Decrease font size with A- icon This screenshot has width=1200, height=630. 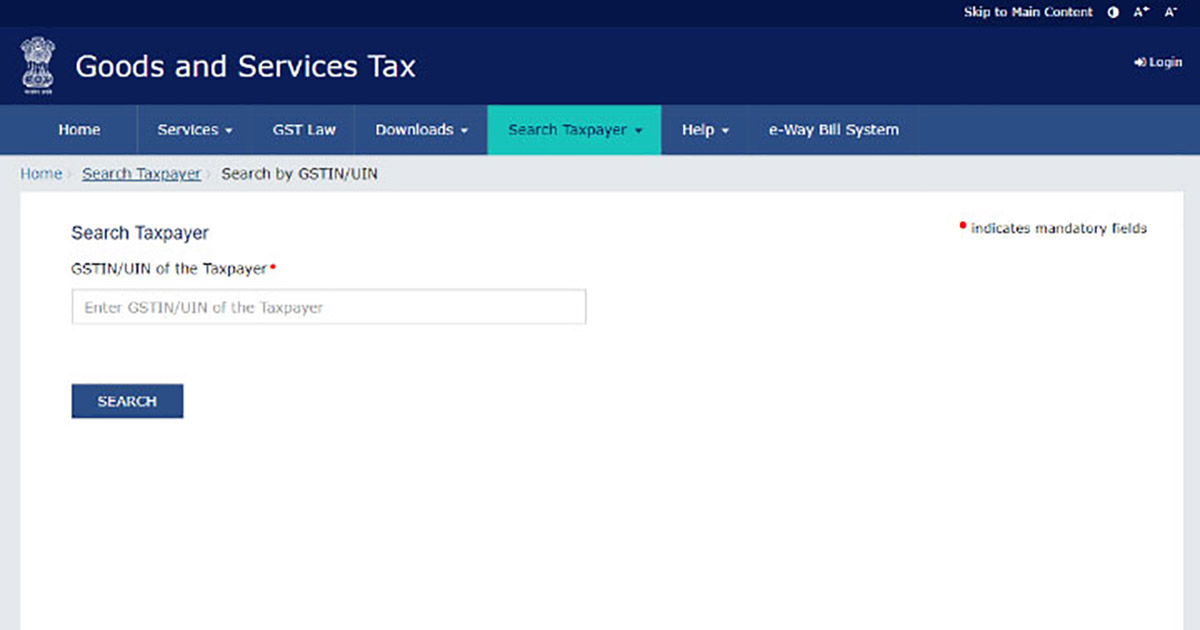pyautogui.click(x=1170, y=12)
